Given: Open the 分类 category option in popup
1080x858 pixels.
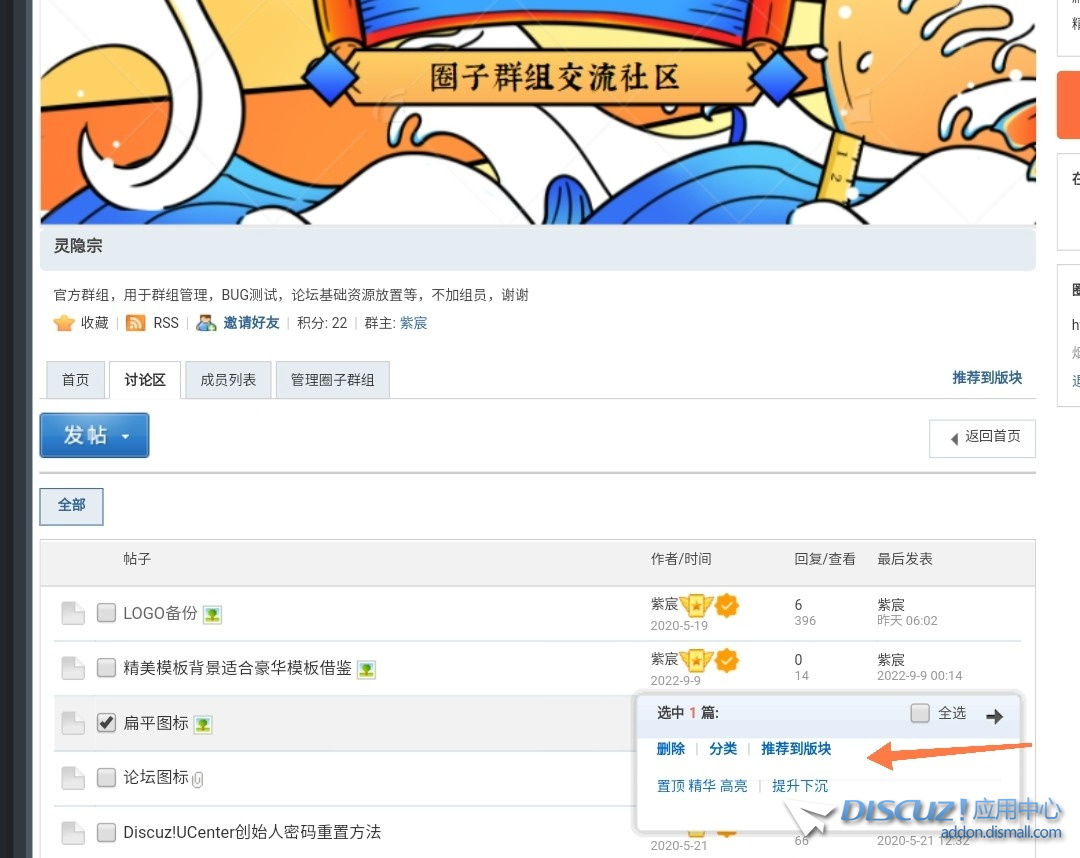Looking at the screenshot, I should coord(723,749).
